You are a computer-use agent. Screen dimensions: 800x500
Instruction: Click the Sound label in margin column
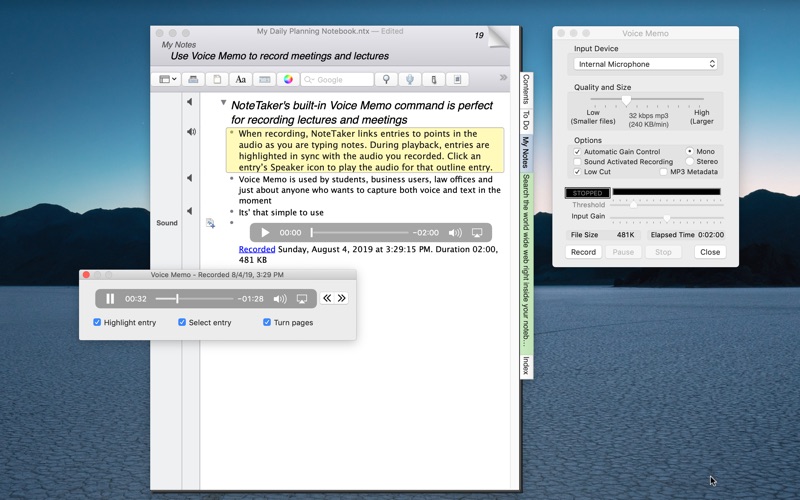coord(167,223)
